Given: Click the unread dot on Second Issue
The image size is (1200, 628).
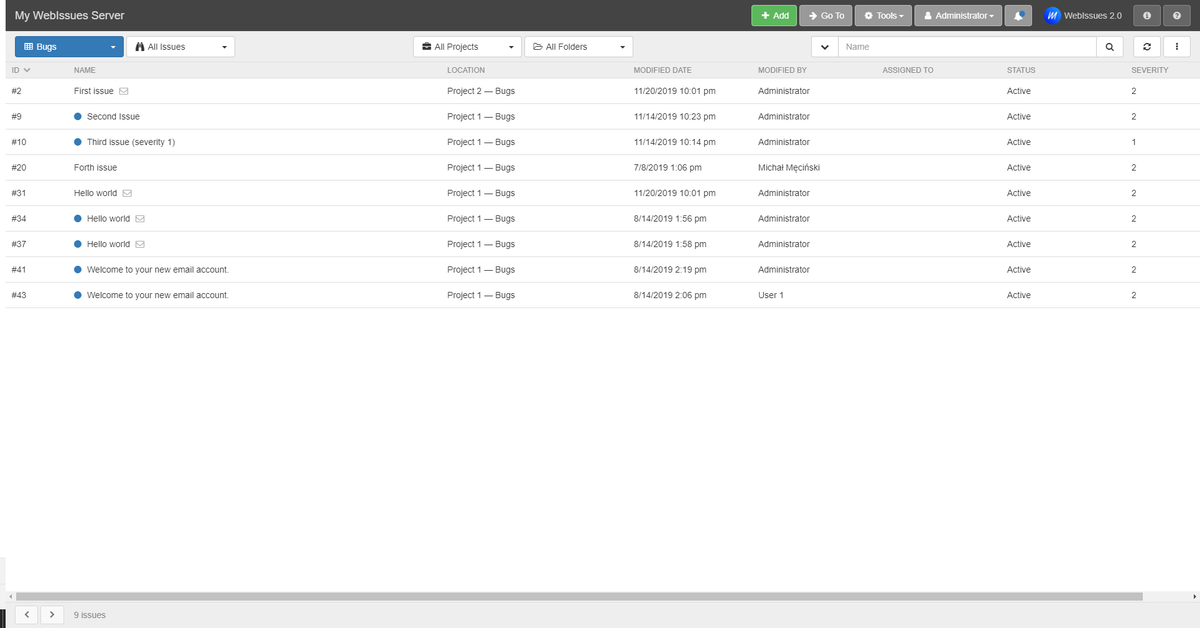Looking at the screenshot, I should [78, 116].
